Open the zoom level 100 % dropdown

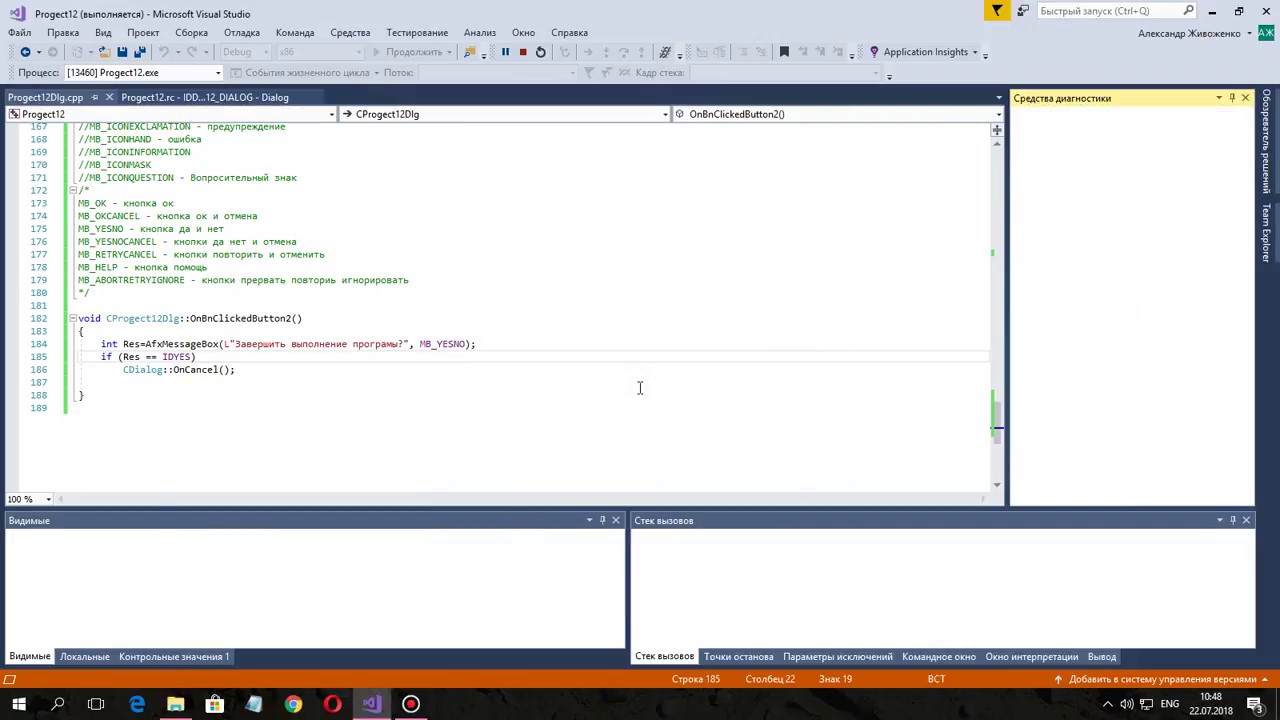point(47,499)
